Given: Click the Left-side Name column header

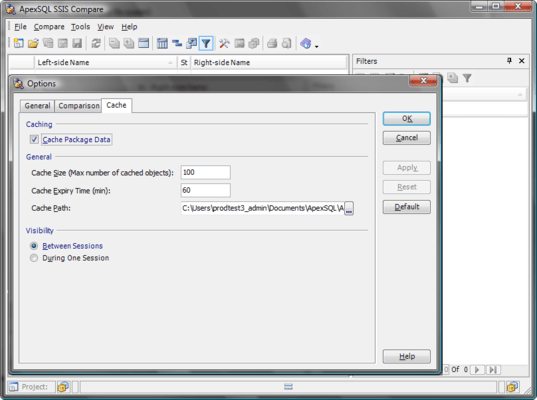Looking at the screenshot, I should [106, 63].
